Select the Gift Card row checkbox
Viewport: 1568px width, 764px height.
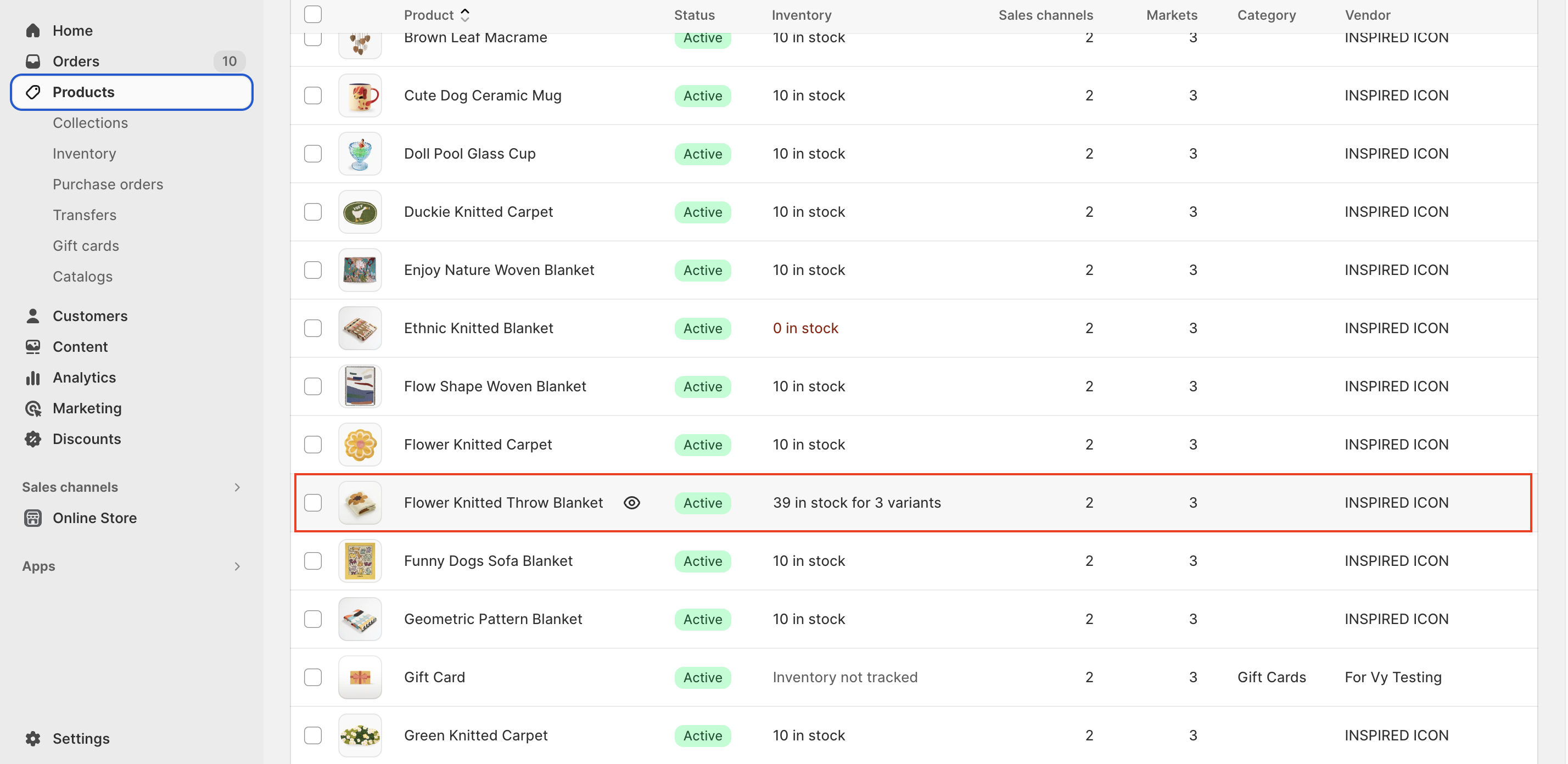pyautogui.click(x=313, y=677)
